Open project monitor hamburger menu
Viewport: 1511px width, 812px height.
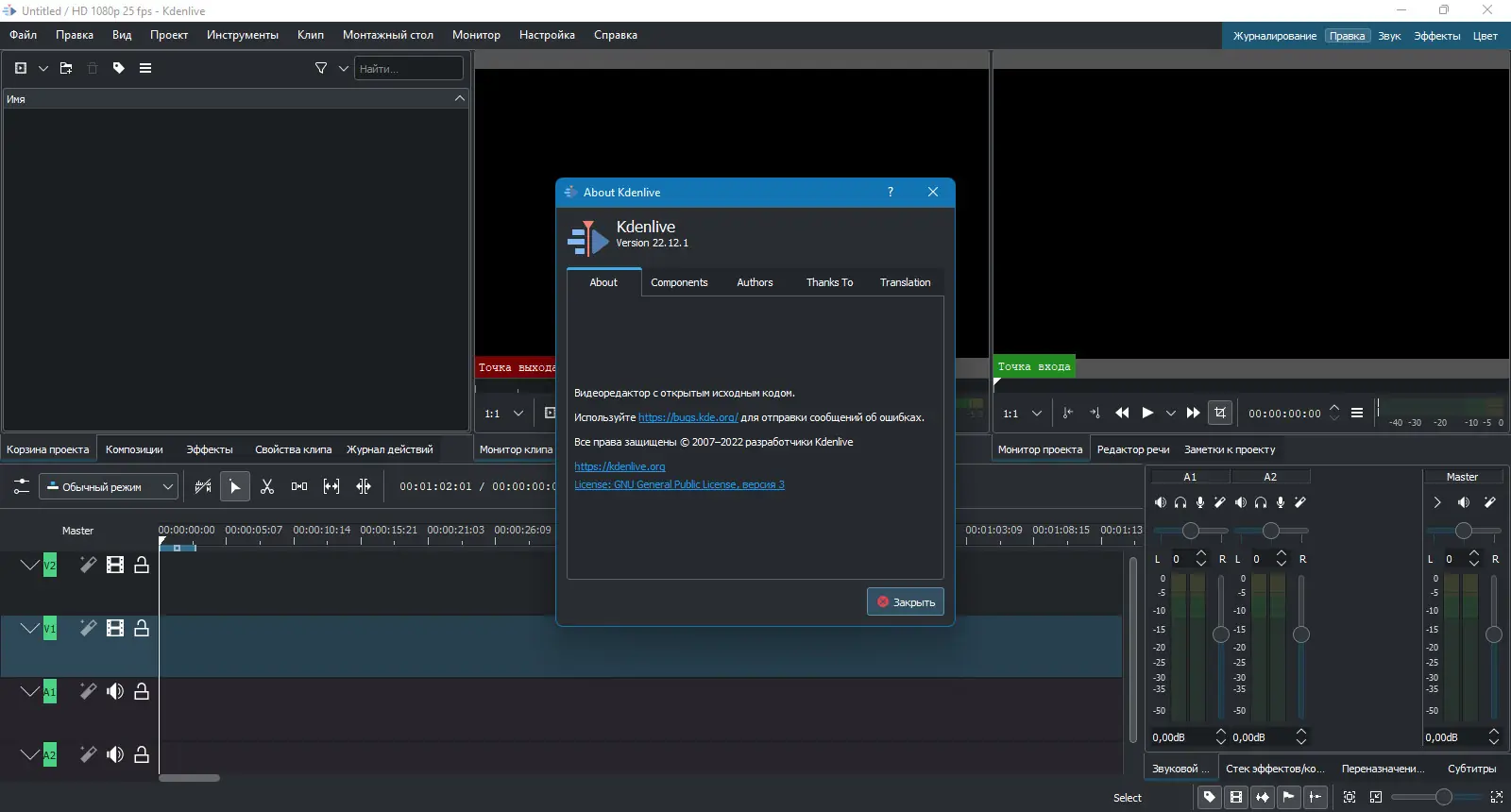click(1357, 413)
